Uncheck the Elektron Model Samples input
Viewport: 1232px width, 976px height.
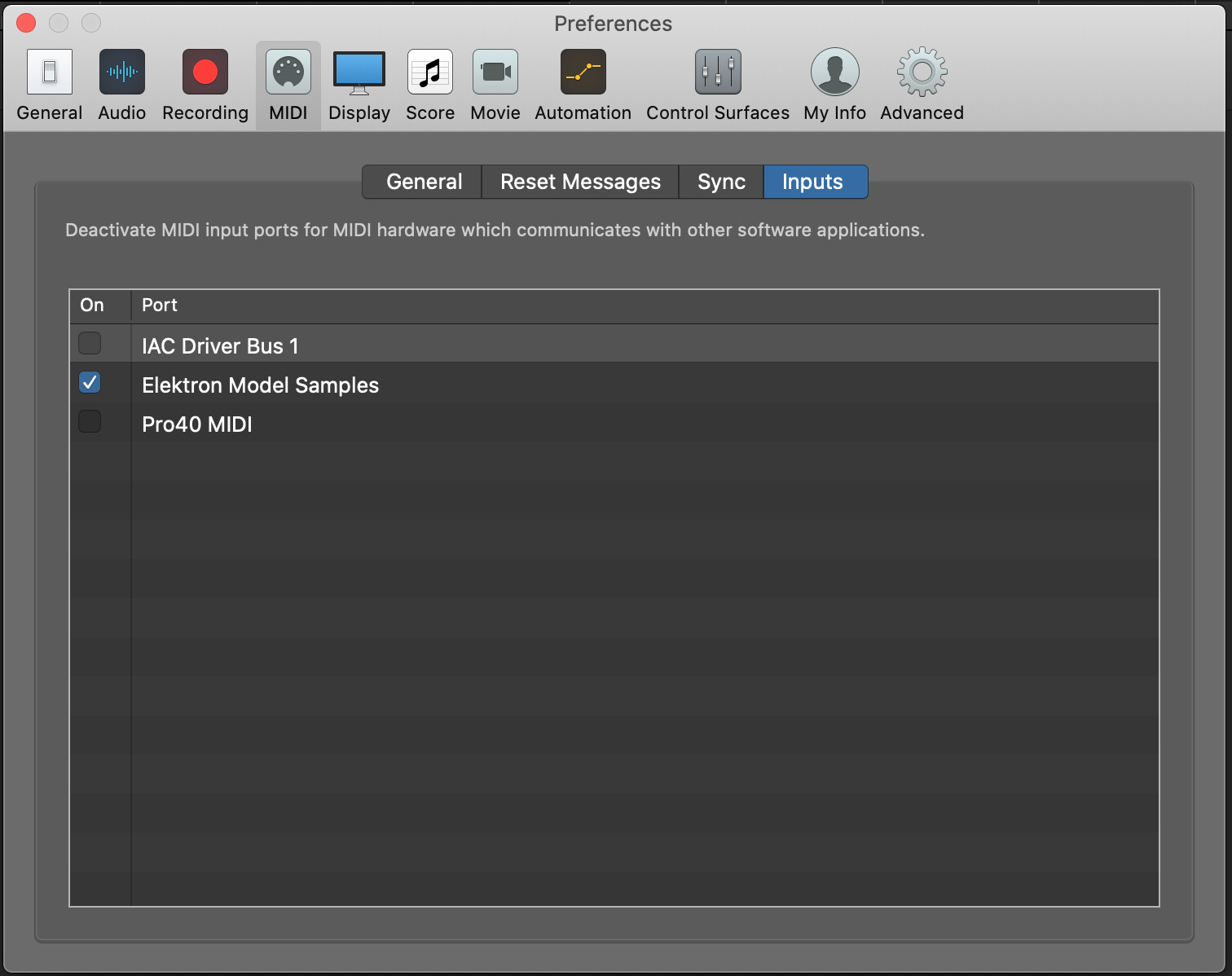click(x=90, y=382)
